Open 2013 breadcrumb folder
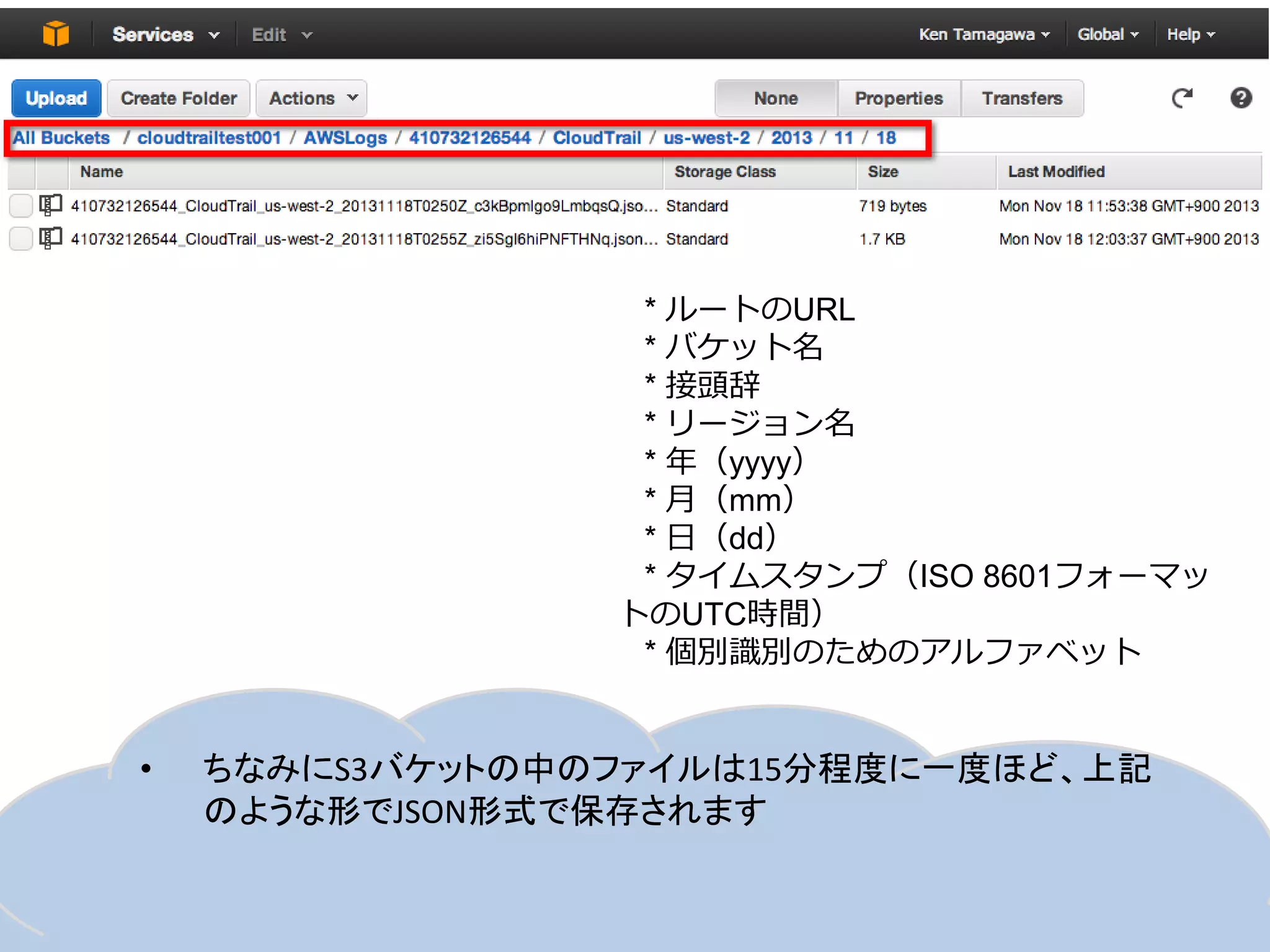This screenshot has width=1270, height=952. tap(791, 138)
